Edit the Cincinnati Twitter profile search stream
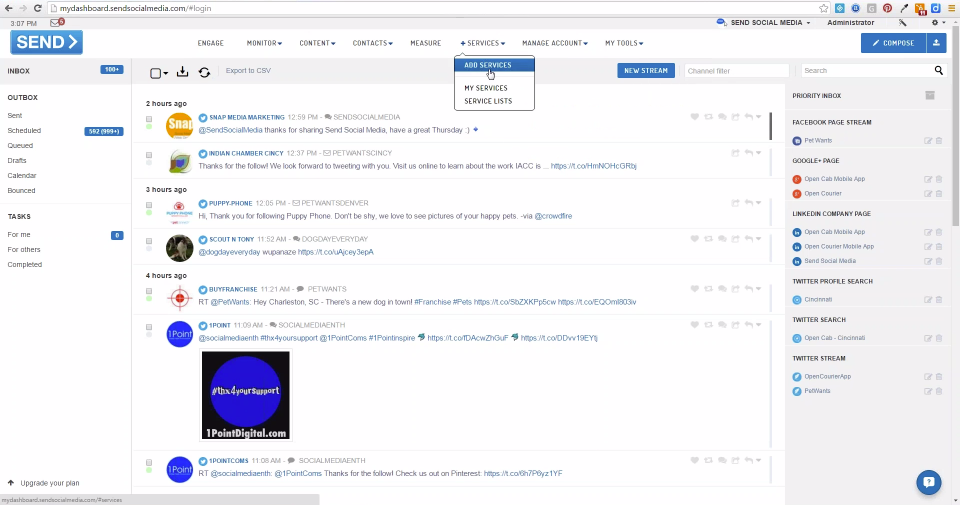The image size is (960, 505). (x=928, y=300)
